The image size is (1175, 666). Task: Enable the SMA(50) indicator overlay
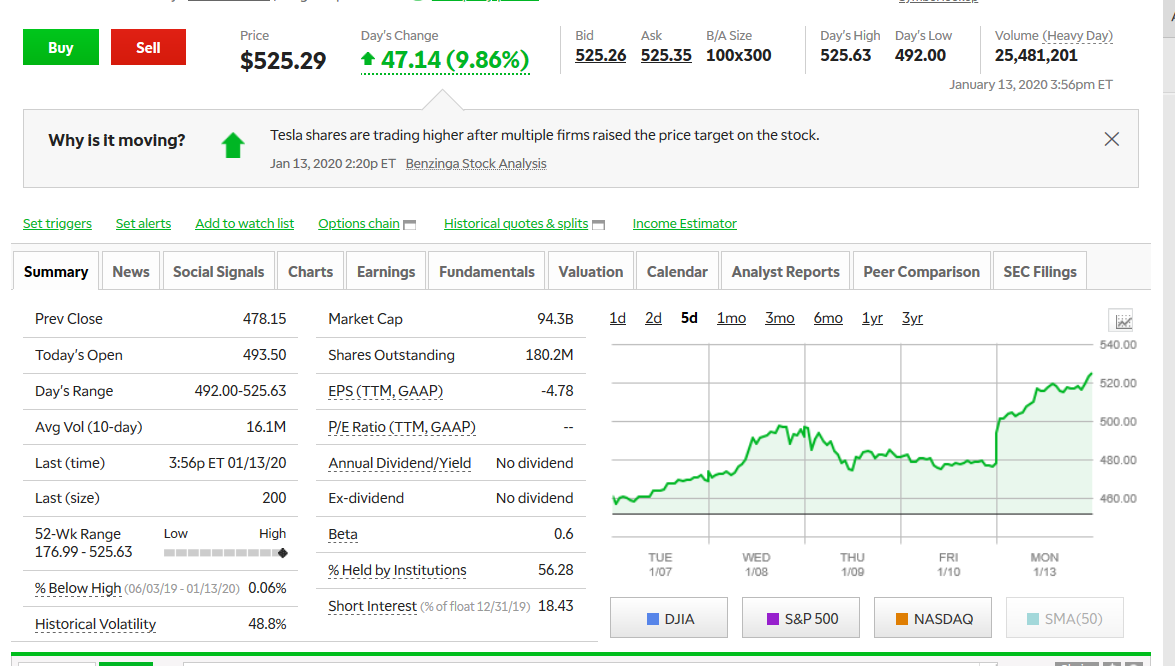1064,619
